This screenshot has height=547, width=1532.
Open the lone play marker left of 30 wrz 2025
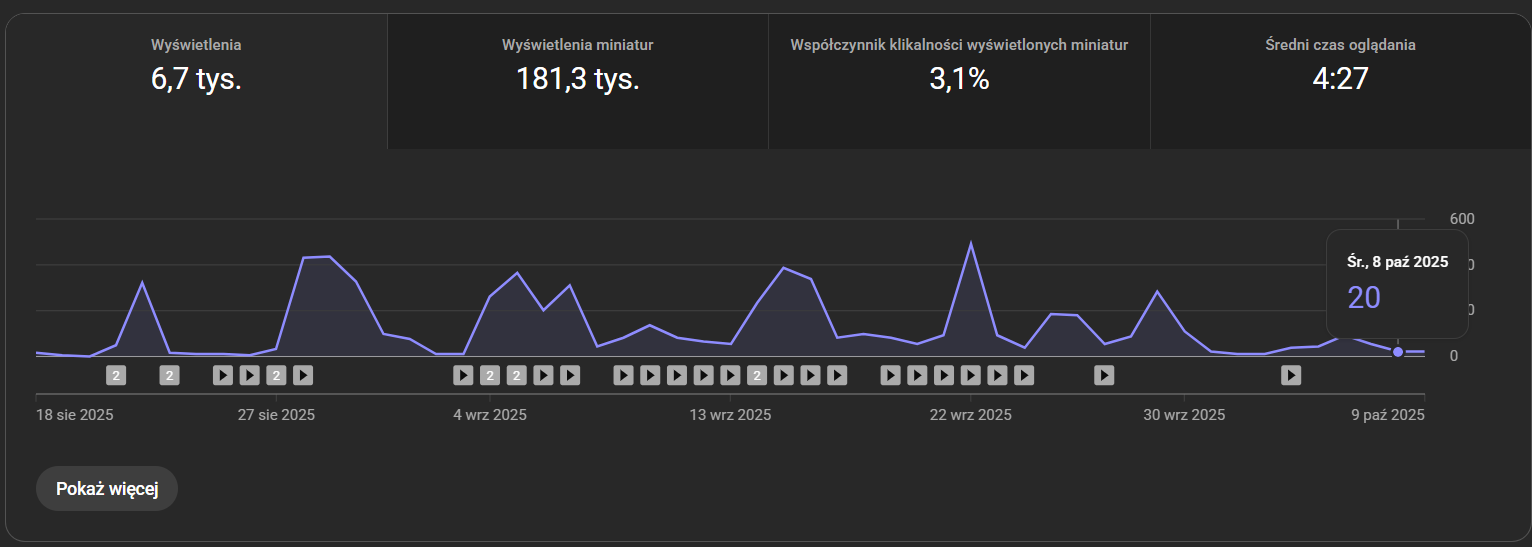tap(1104, 375)
